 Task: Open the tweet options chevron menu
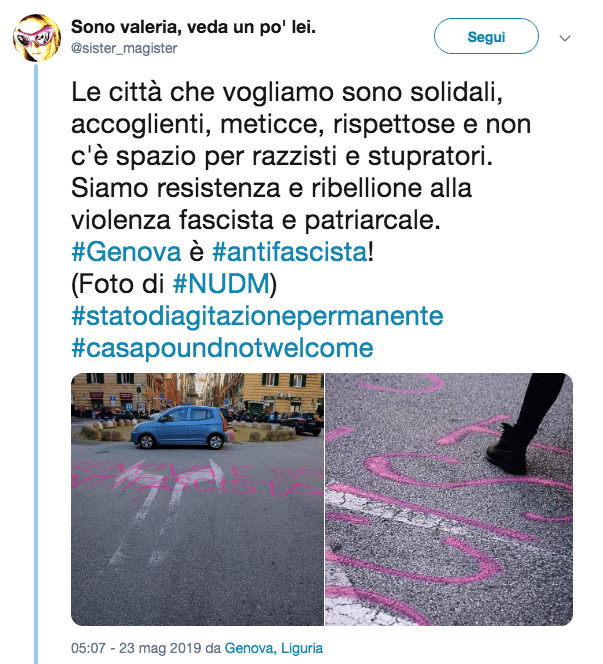pyautogui.click(x=565, y=38)
